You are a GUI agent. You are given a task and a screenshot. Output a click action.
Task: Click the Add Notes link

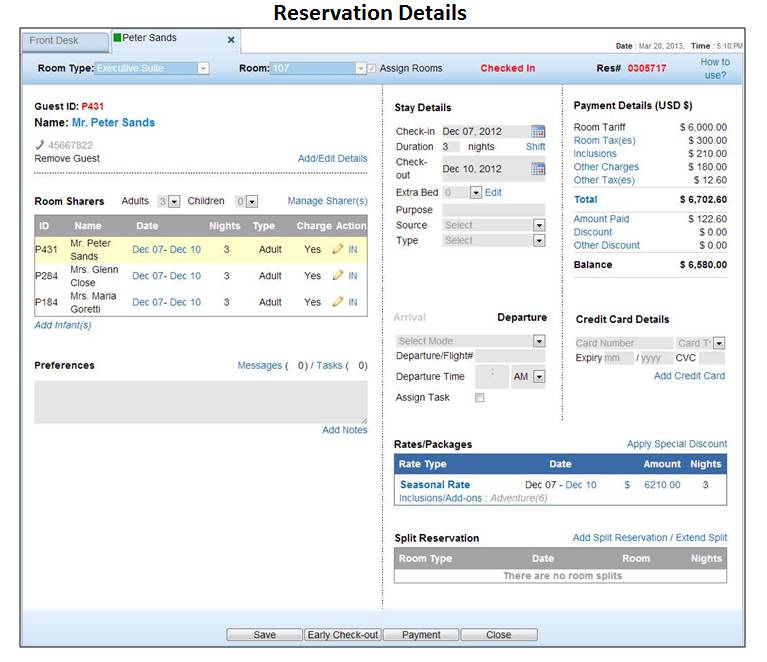point(345,430)
